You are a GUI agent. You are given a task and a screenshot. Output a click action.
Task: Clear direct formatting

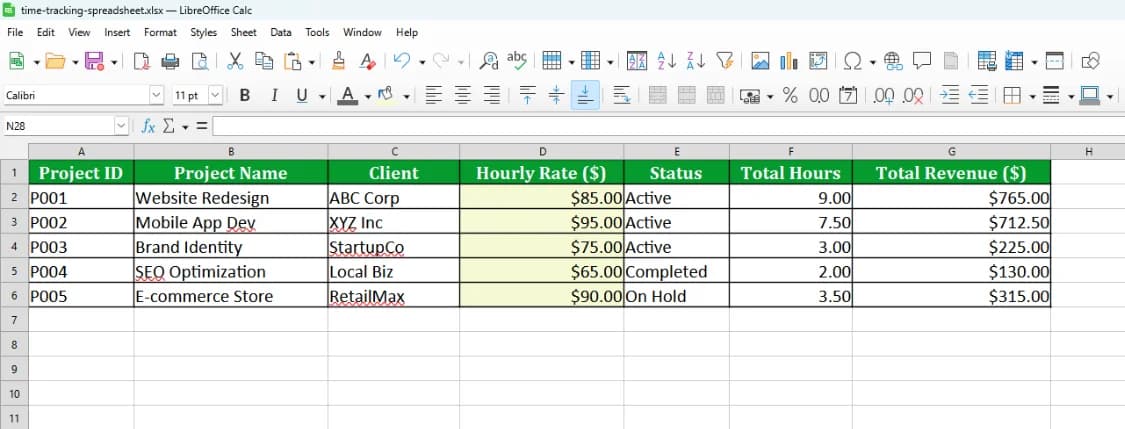tap(367, 61)
